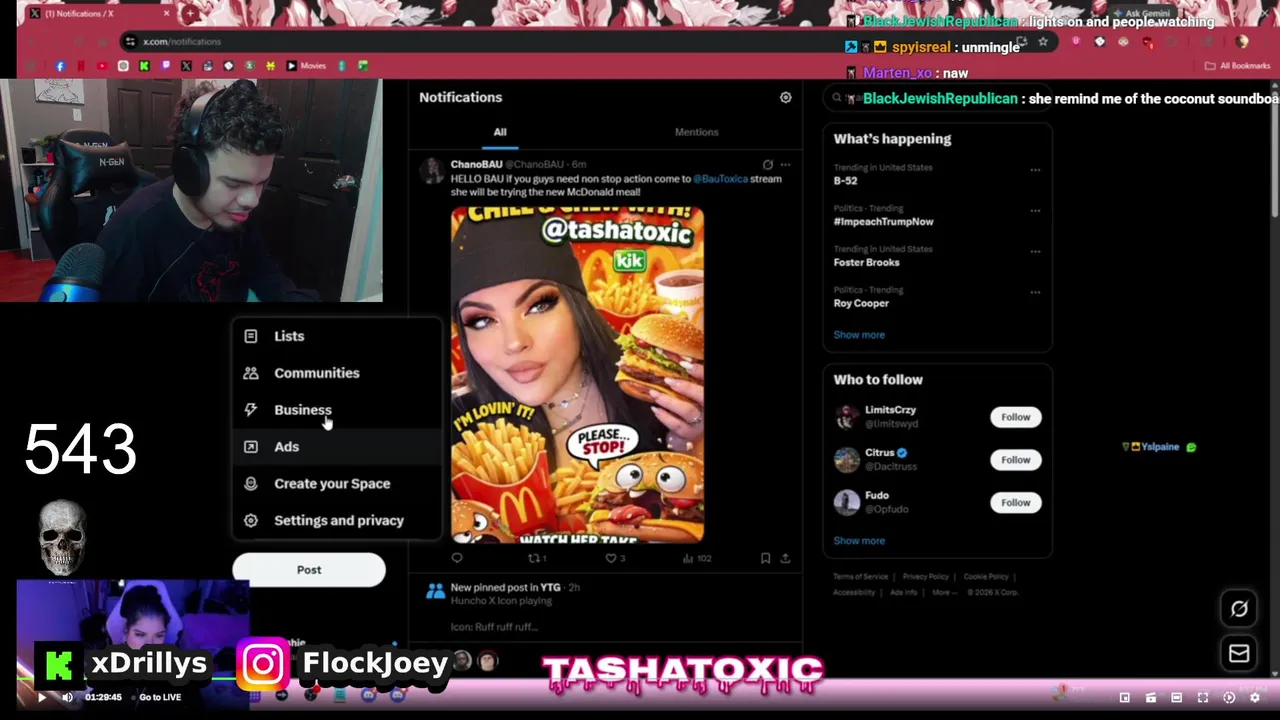The image size is (1280, 720).
Task: Share ChanoBAU's post
Action: point(785,558)
